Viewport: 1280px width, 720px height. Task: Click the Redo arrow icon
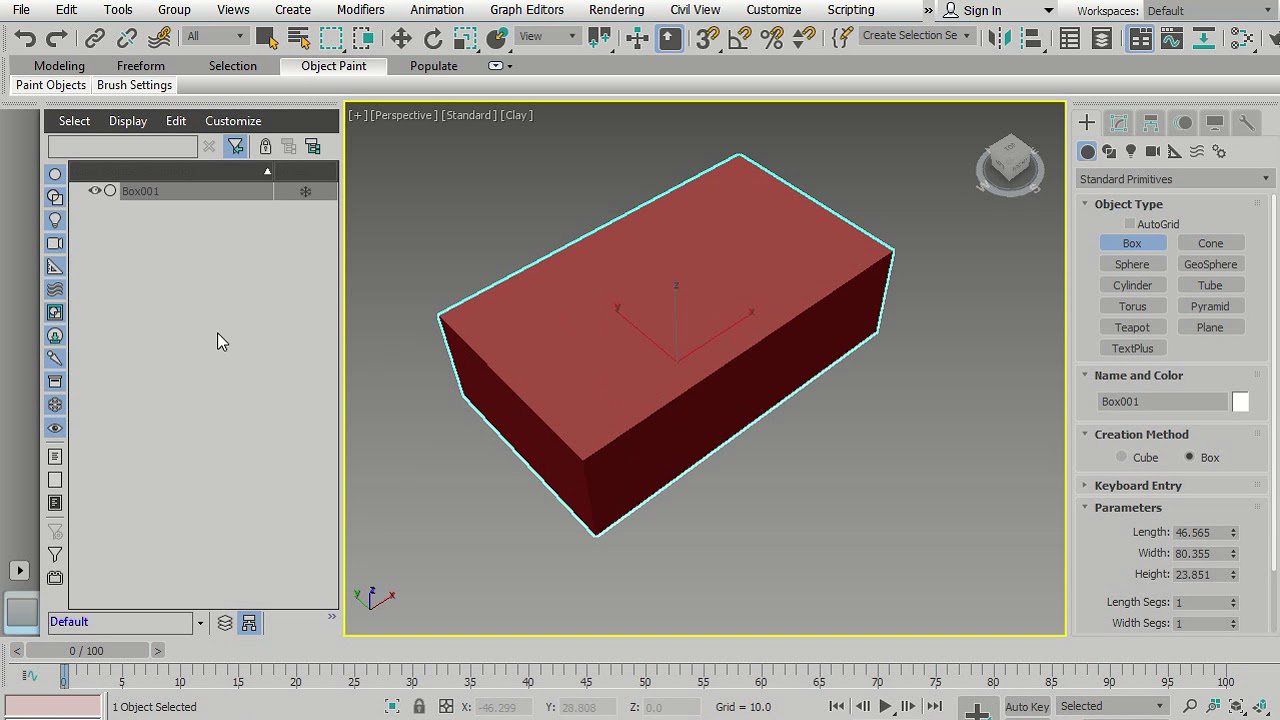click(x=57, y=38)
